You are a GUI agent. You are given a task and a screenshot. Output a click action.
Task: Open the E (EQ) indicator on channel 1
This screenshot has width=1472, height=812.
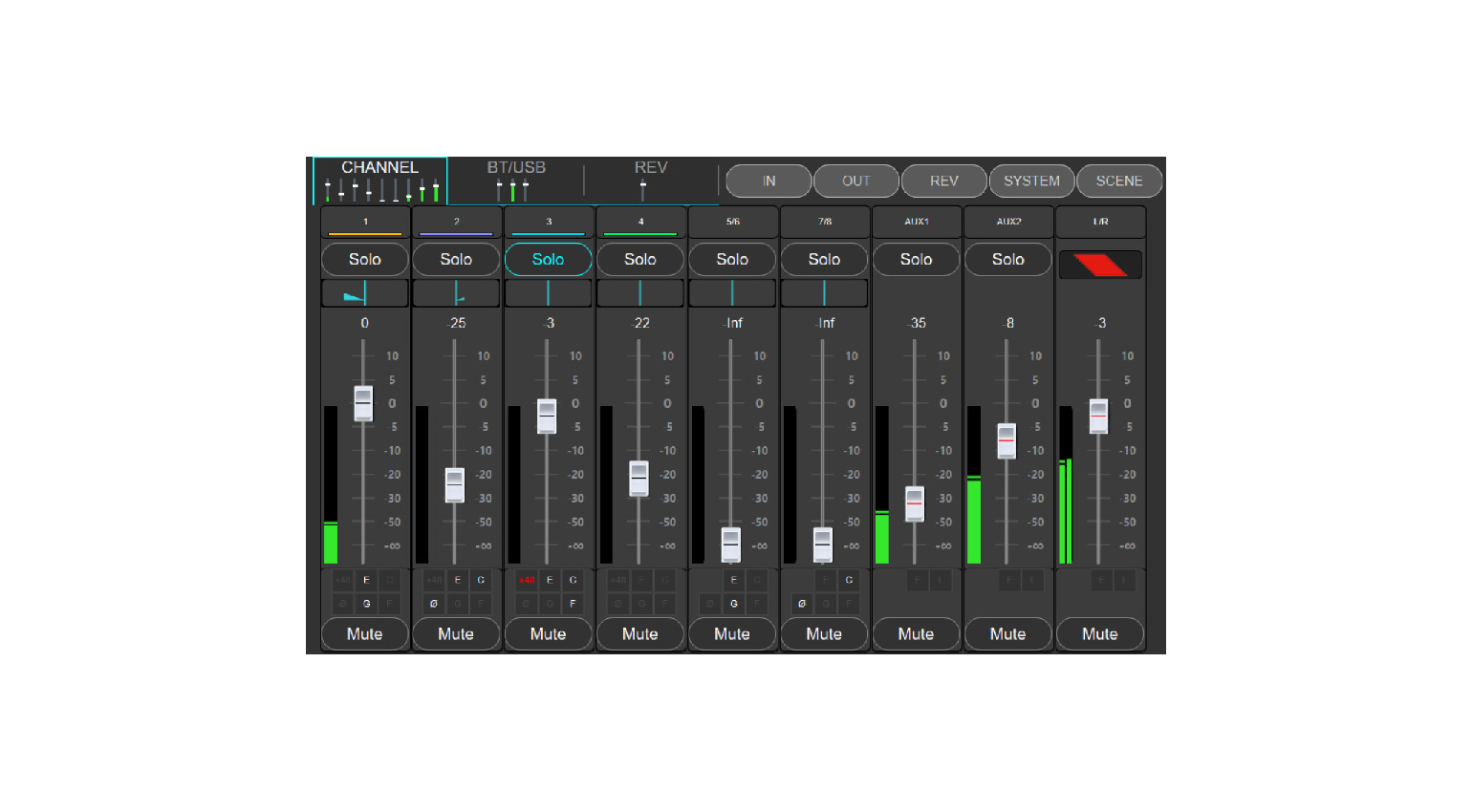(x=366, y=580)
